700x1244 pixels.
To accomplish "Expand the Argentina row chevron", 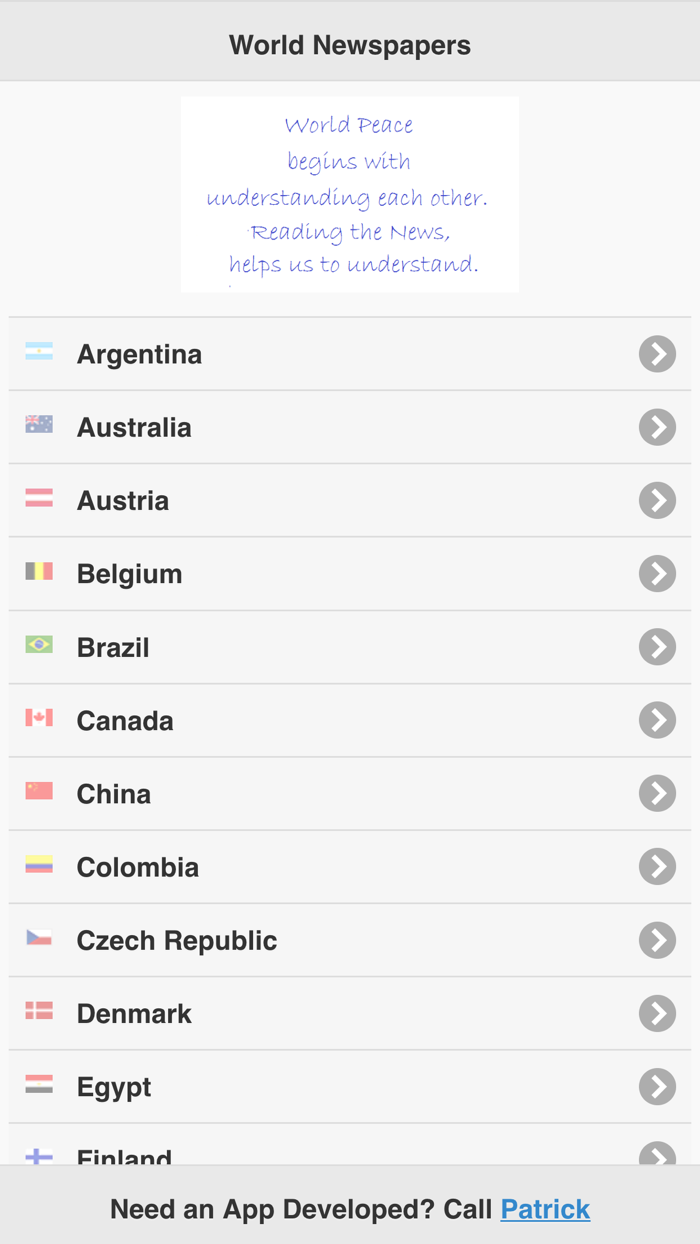I will pos(657,353).
